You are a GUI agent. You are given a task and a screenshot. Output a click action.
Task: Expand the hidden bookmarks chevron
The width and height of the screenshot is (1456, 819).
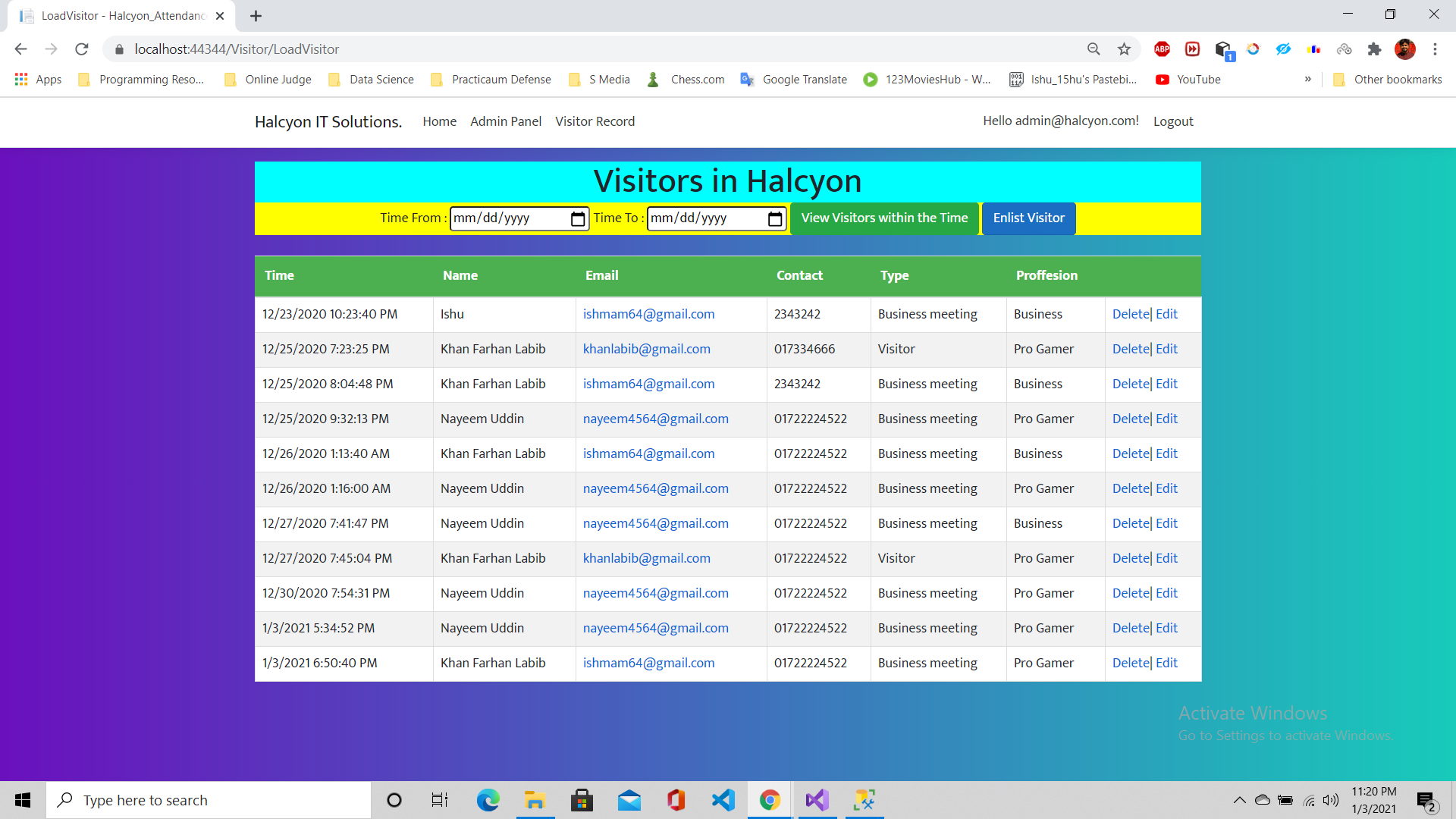[x=1307, y=79]
